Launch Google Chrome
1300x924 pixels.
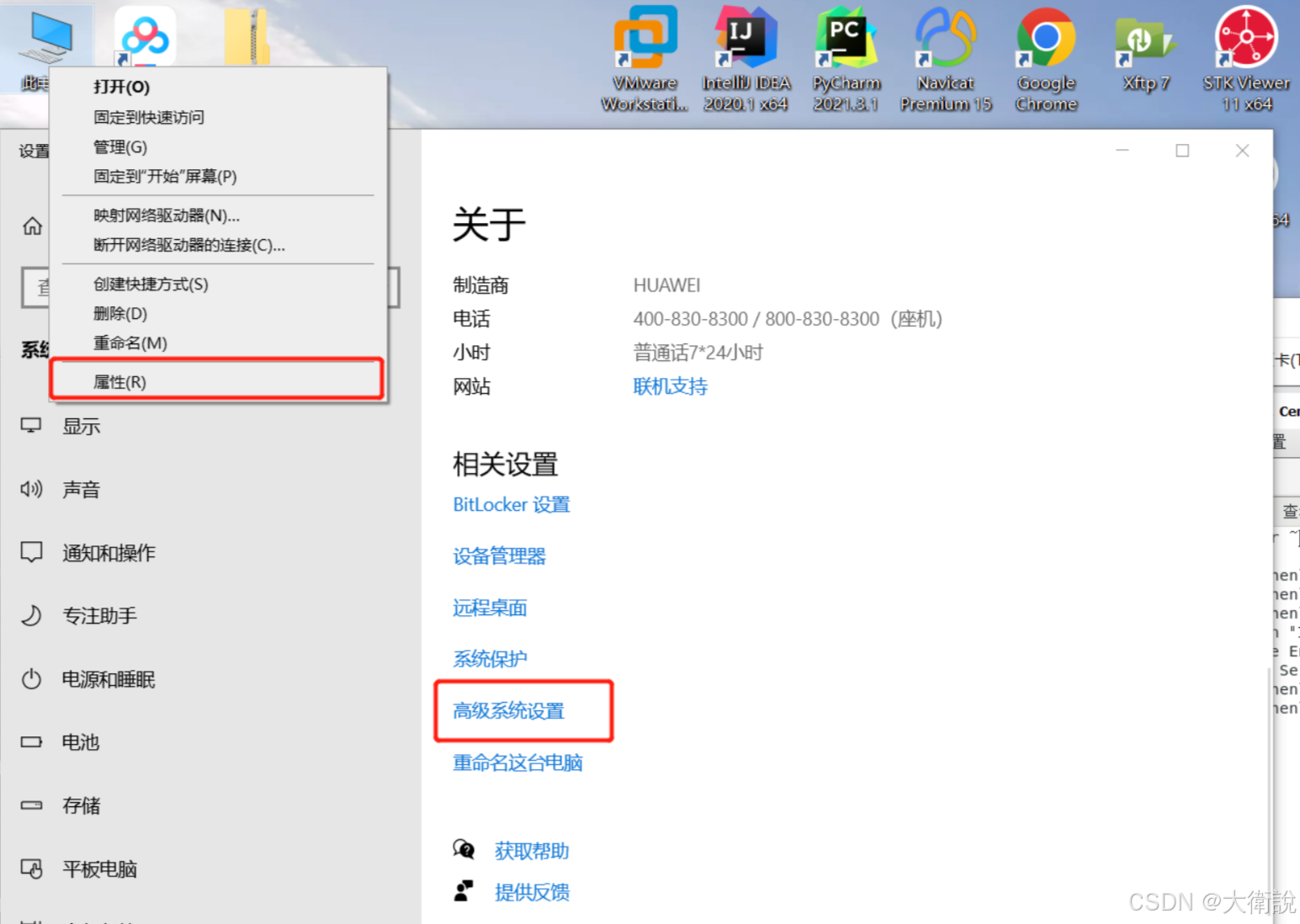click(1044, 38)
